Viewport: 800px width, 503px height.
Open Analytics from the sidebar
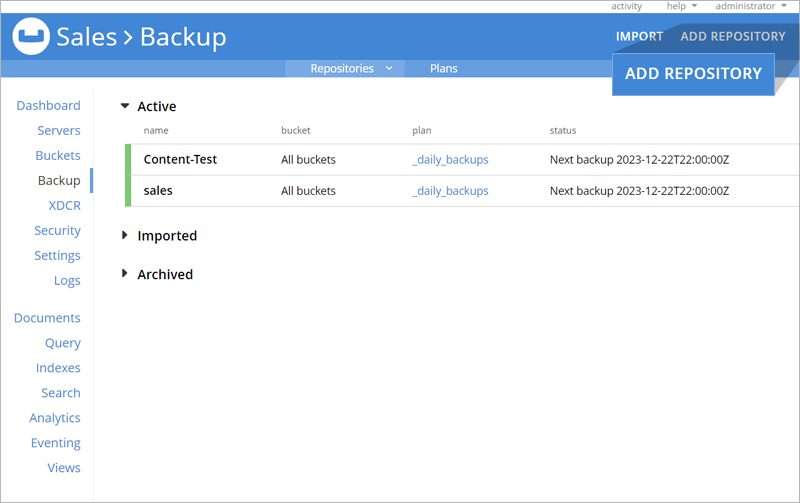[x=55, y=418]
